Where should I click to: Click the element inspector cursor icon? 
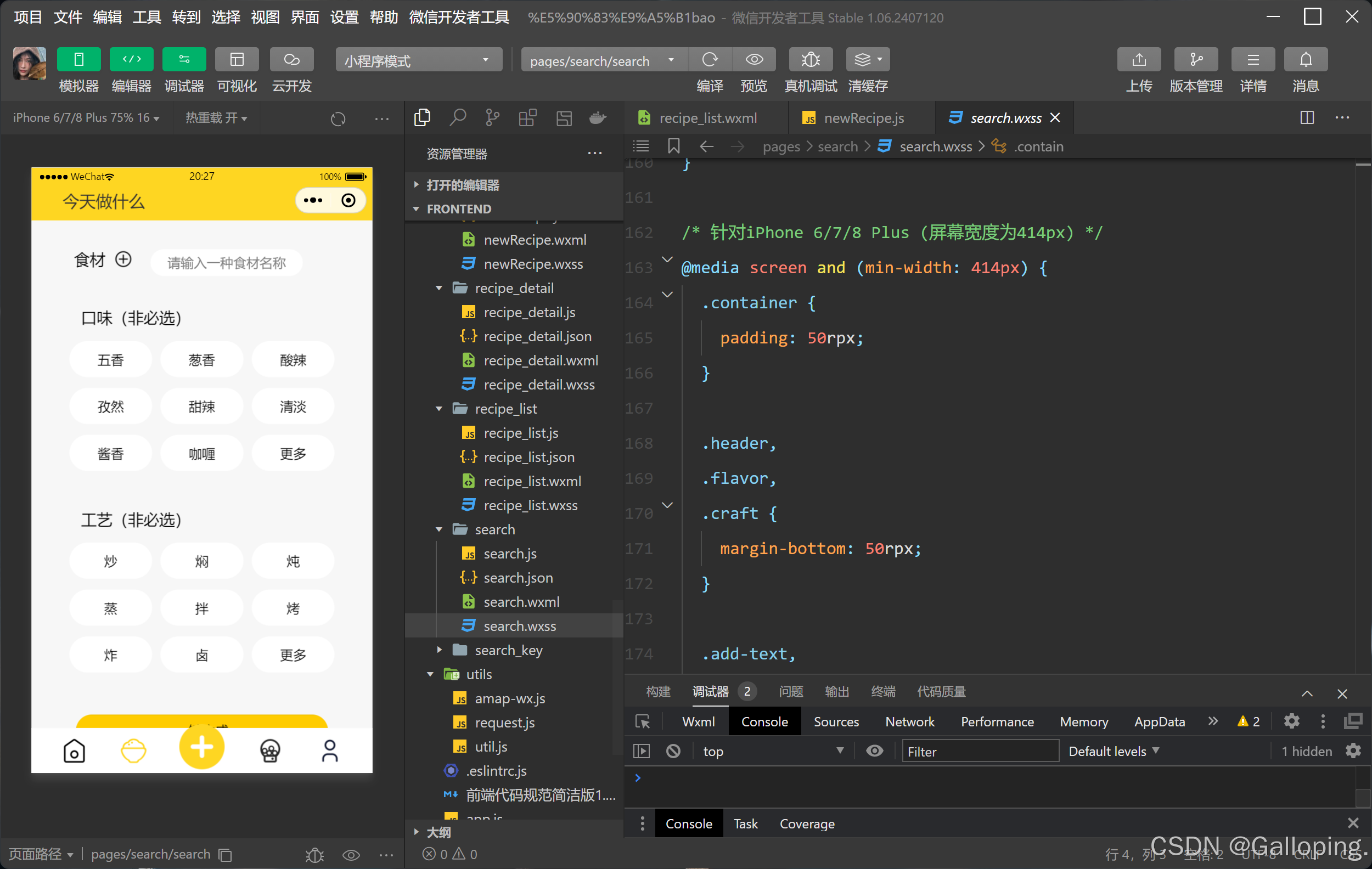point(643,722)
